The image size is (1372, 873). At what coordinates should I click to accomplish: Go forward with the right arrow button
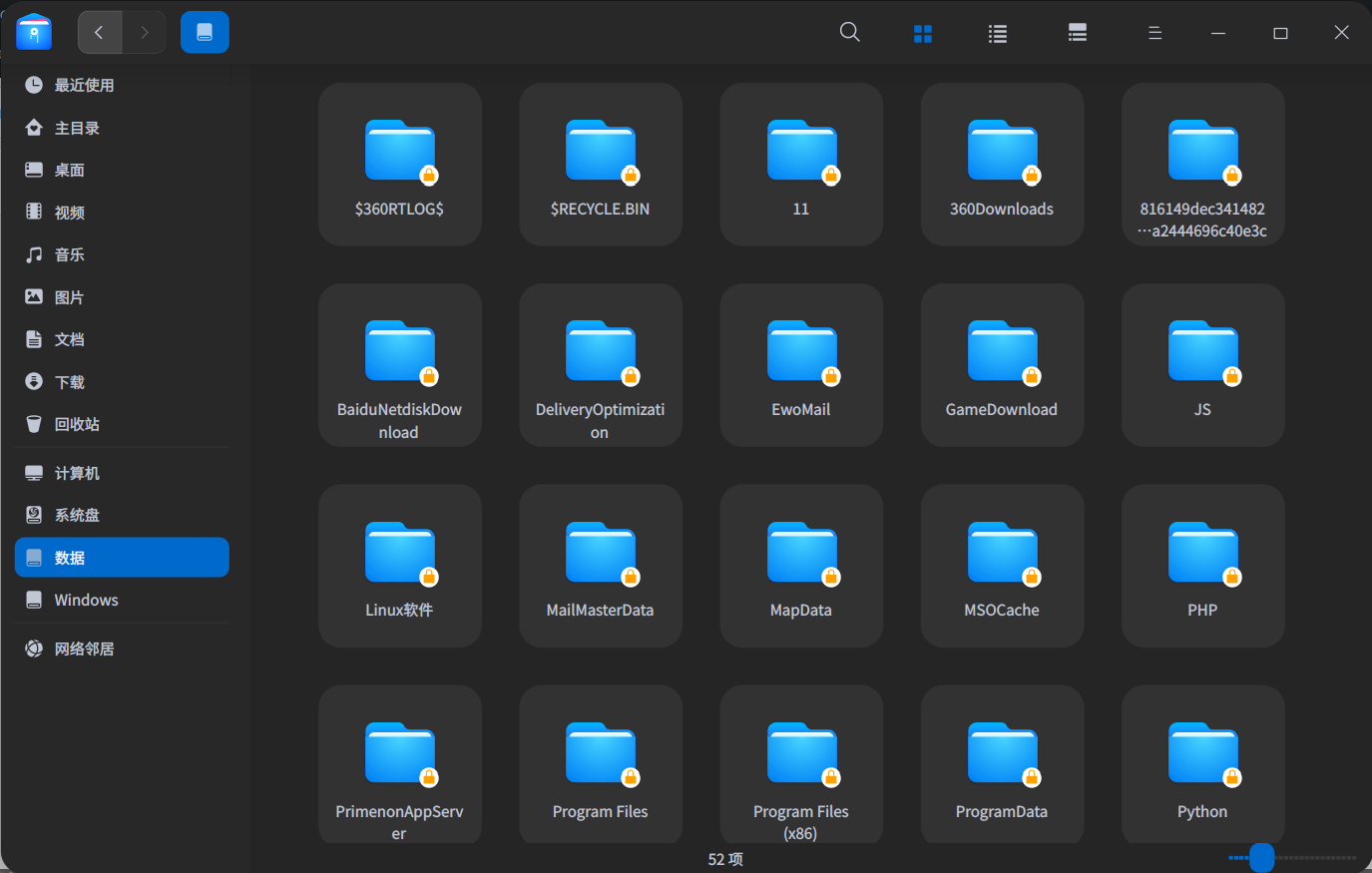[145, 33]
